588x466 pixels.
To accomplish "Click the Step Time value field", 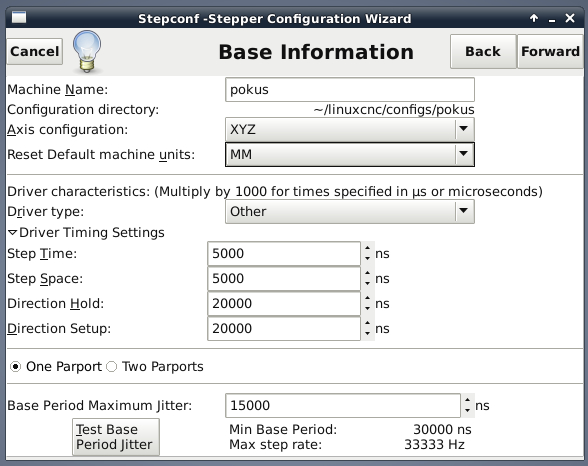I will (284, 254).
